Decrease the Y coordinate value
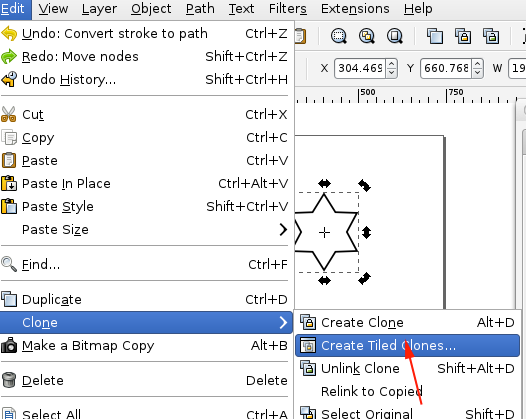This screenshot has height=419, width=526. pyautogui.click(x=478, y=73)
